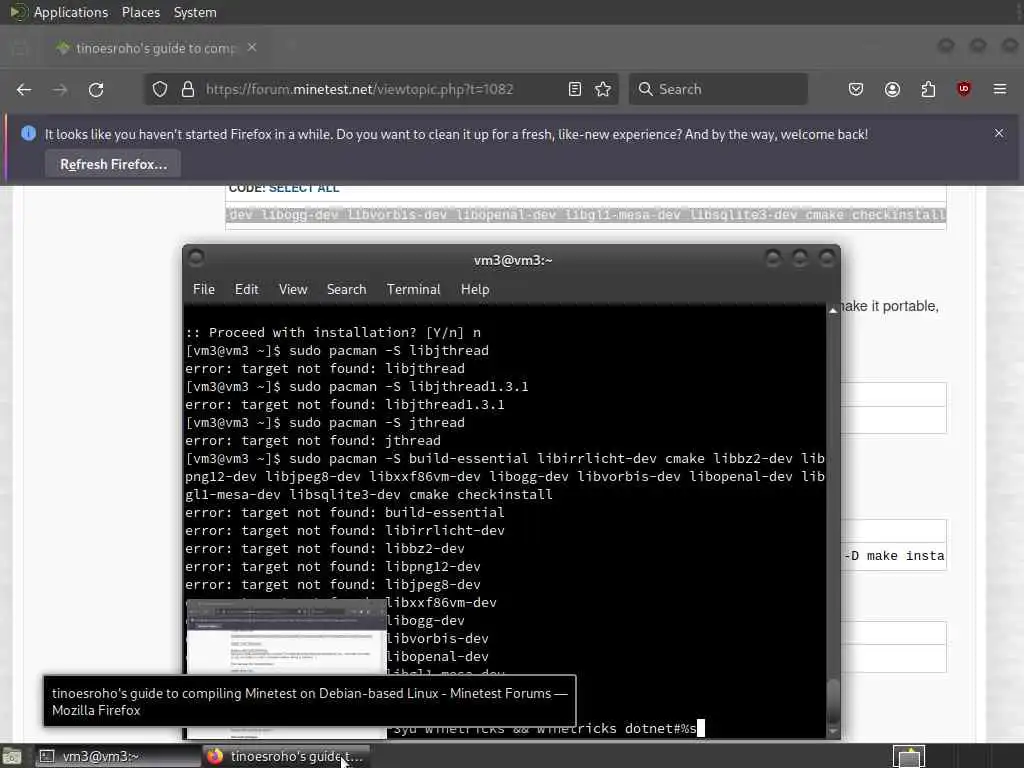1024x768 pixels.
Task: Reload the Minetest forum page
Action: tap(96, 89)
